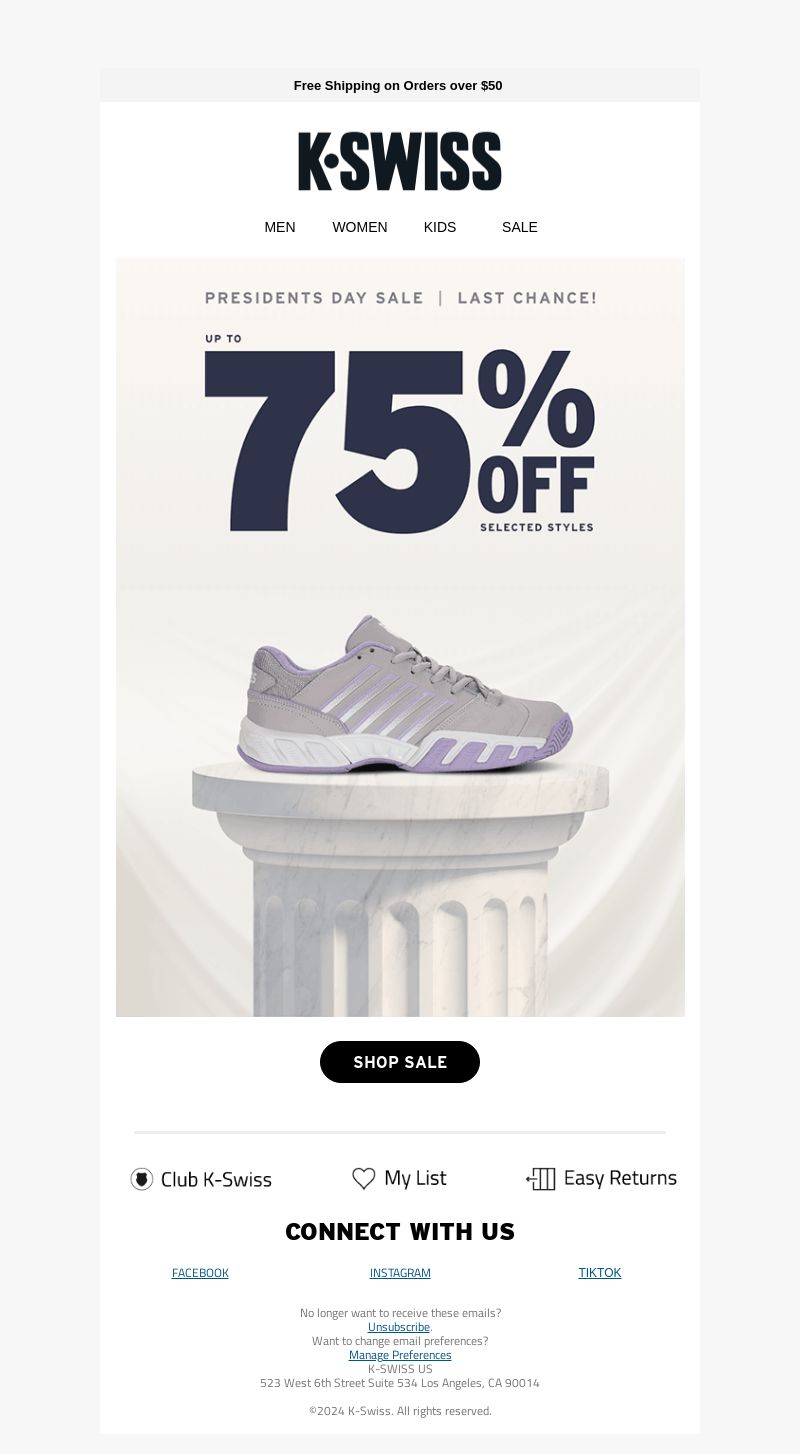The height and width of the screenshot is (1454, 800).
Task: Open the WOMEN category
Action: [x=360, y=227]
